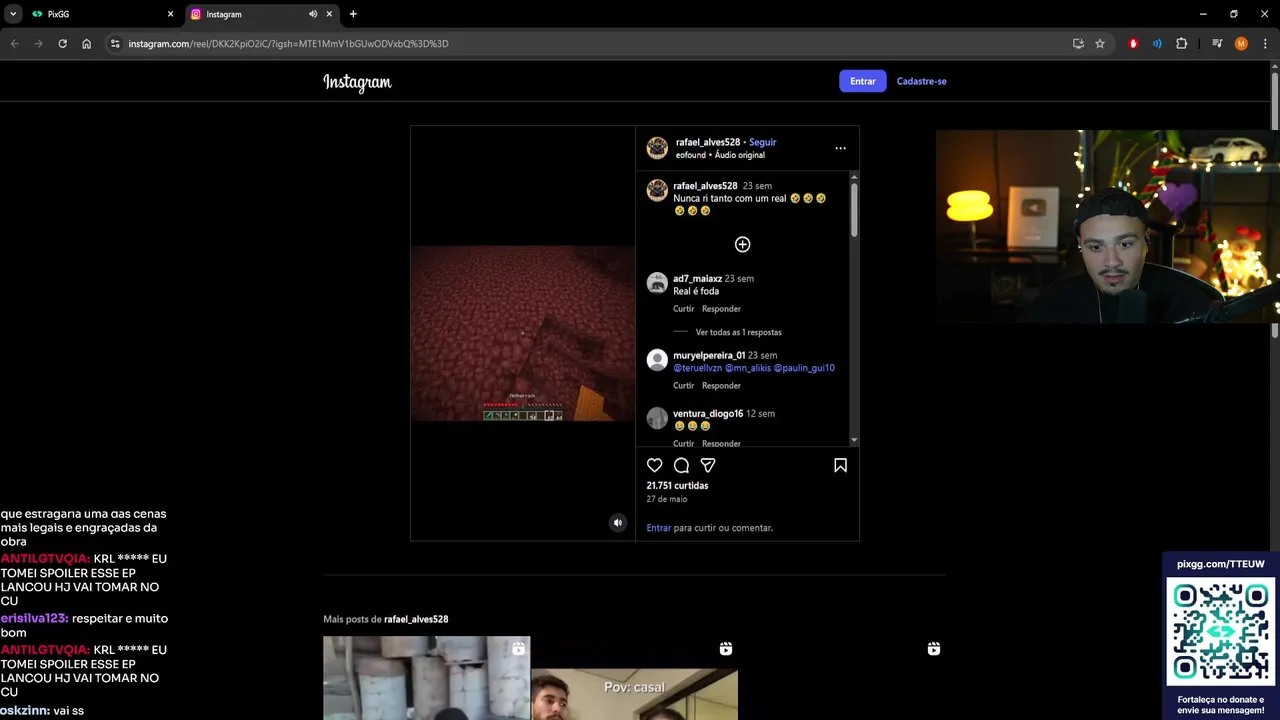This screenshot has height=720, width=1280.
Task: Open the @teruellvzn mention
Action: pyautogui.click(x=697, y=368)
